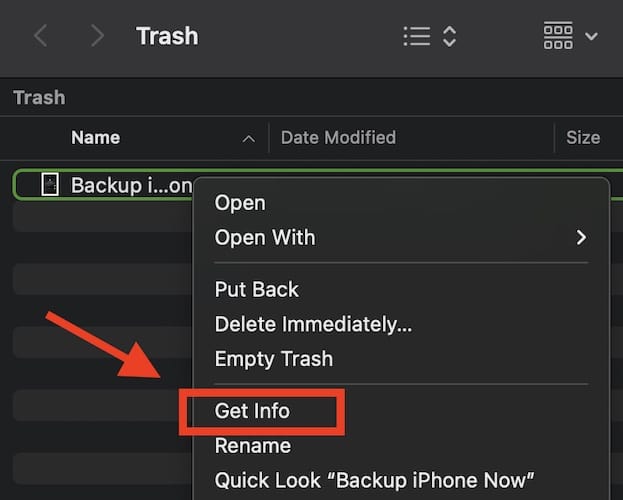Choose Delete Immediately… option
This screenshot has height=500, width=623.
click(x=313, y=324)
